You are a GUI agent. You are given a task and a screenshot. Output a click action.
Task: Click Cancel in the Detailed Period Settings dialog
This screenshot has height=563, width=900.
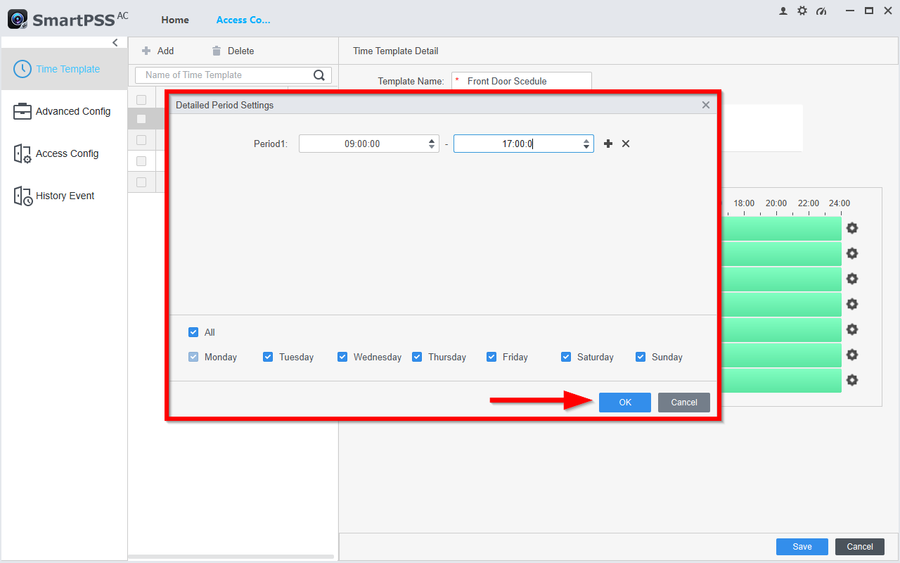684,402
